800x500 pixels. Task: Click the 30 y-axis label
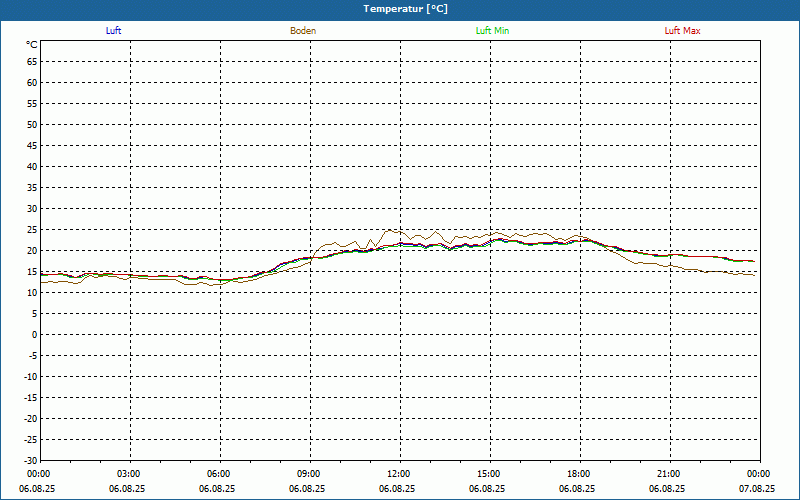pyautogui.click(x=32, y=209)
